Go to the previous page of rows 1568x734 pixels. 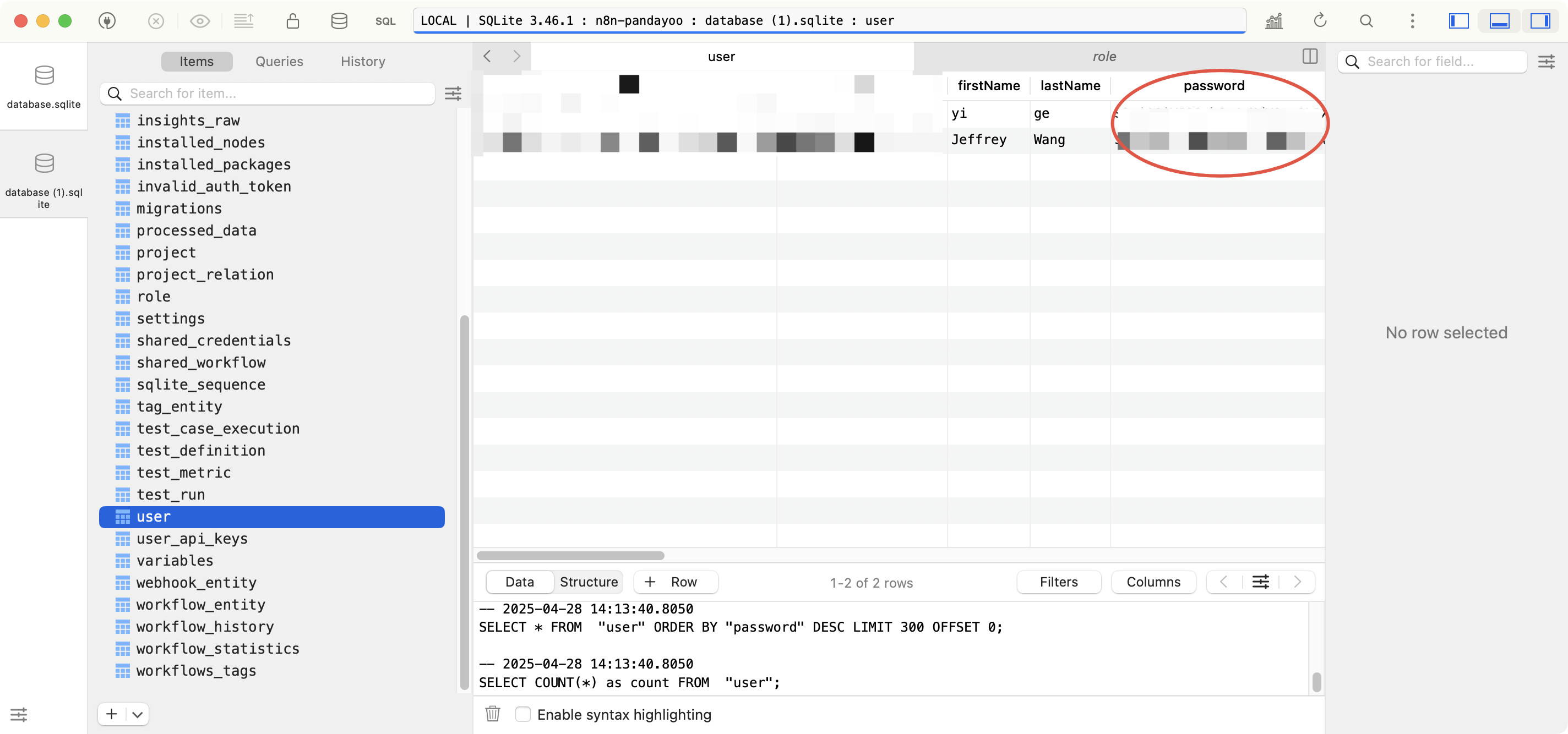[x=1223, y=582]
